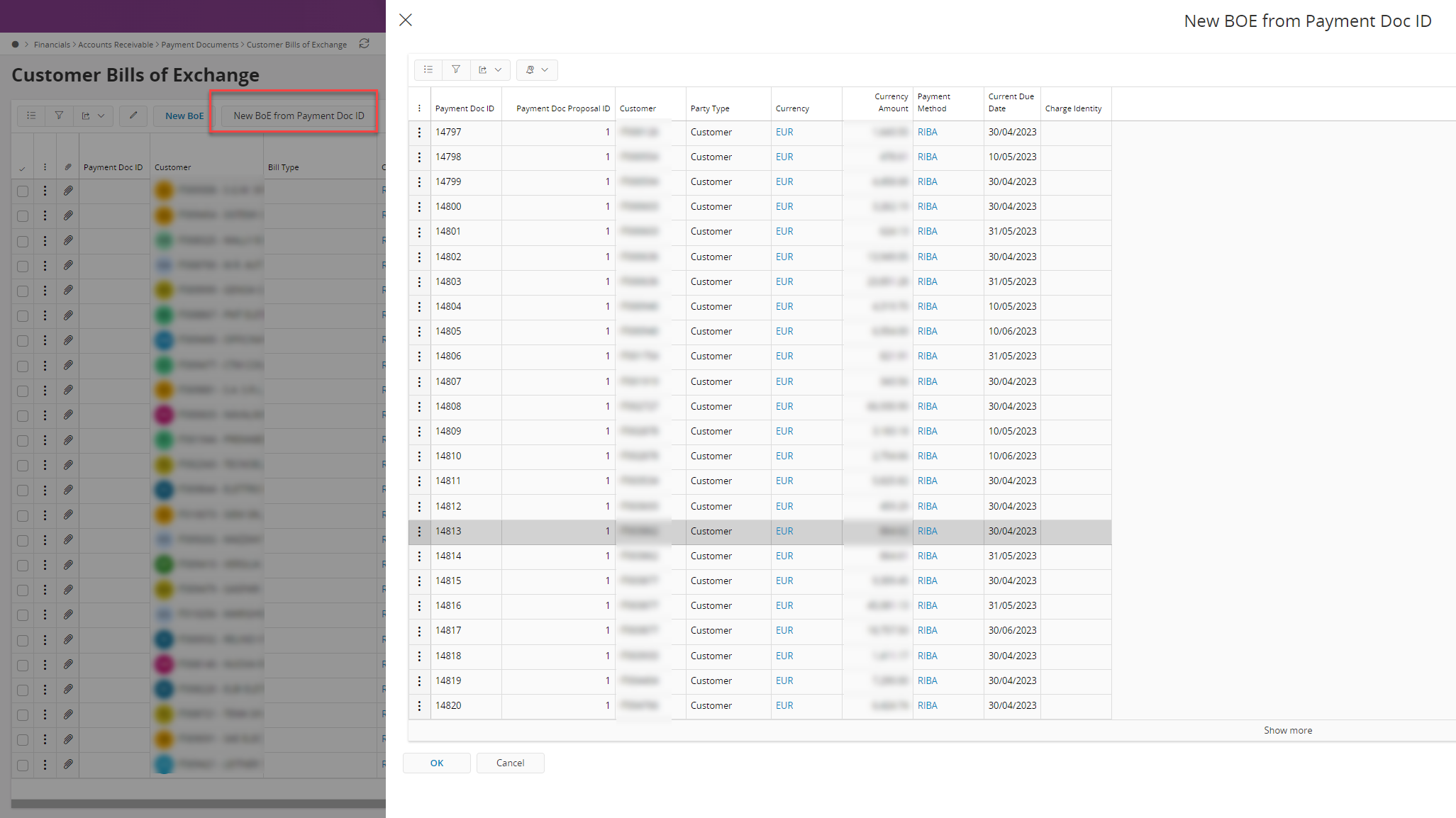The image size is (1456, 818).
Task: Refresh the page via the breadcrumb refresh icon
Action: tap(364, 44)
